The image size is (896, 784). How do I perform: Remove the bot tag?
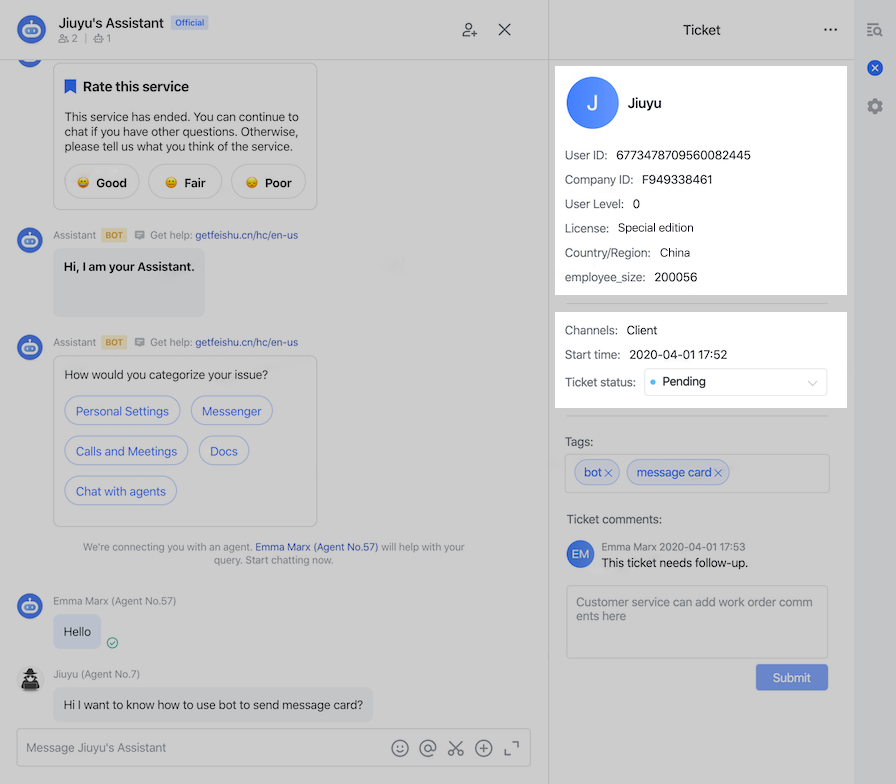click(x=608, y=473)
